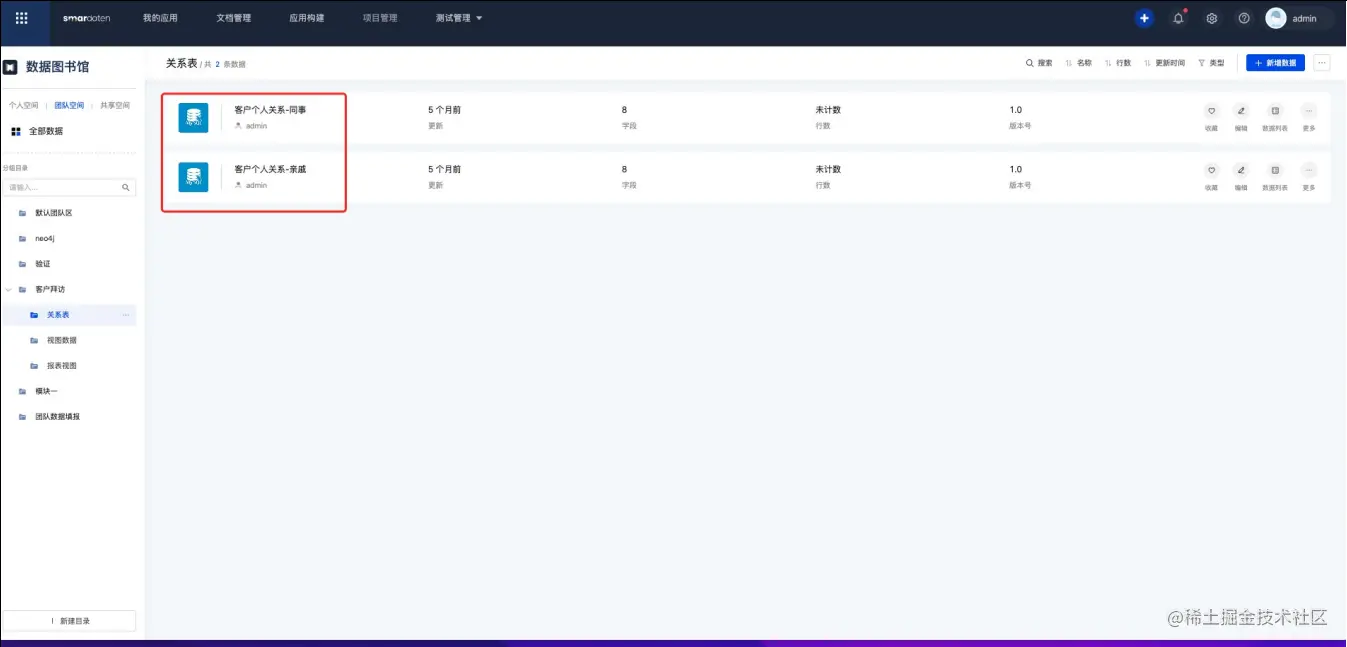Click the admin username in header

tap(1304, 19)
